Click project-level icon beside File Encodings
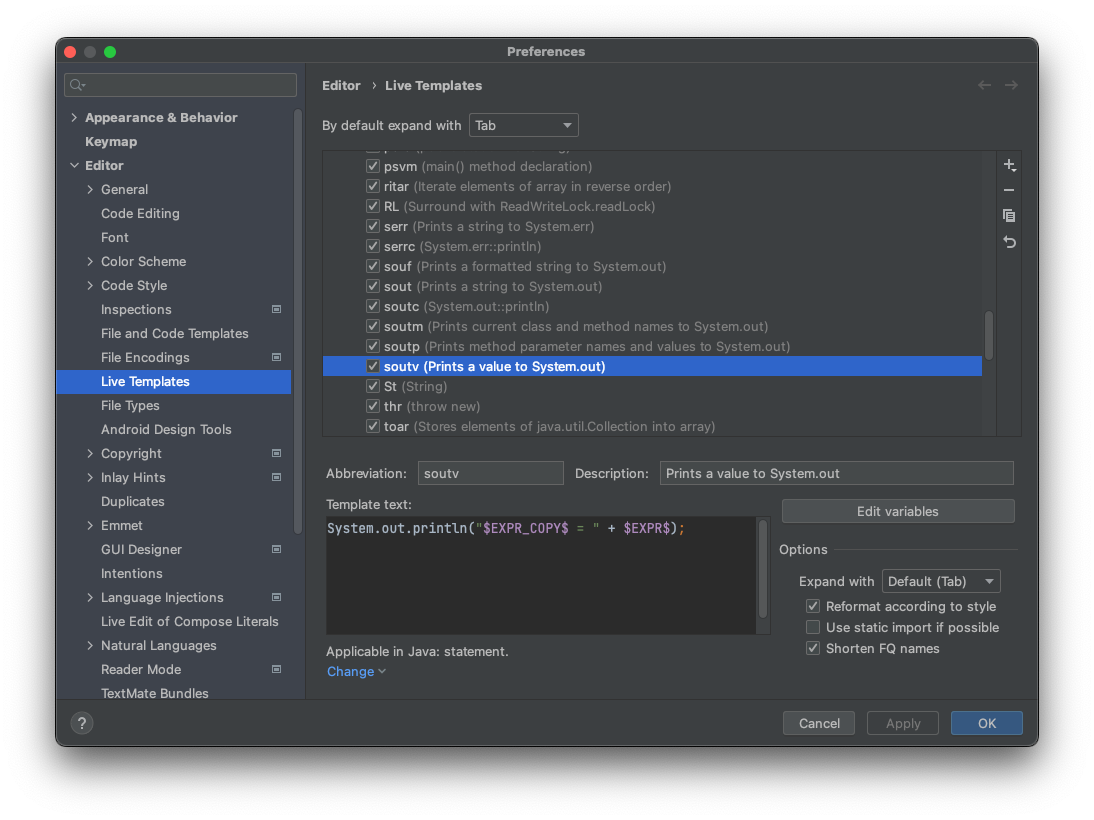Screen dimensions: 1094x820 pos(276,357)
